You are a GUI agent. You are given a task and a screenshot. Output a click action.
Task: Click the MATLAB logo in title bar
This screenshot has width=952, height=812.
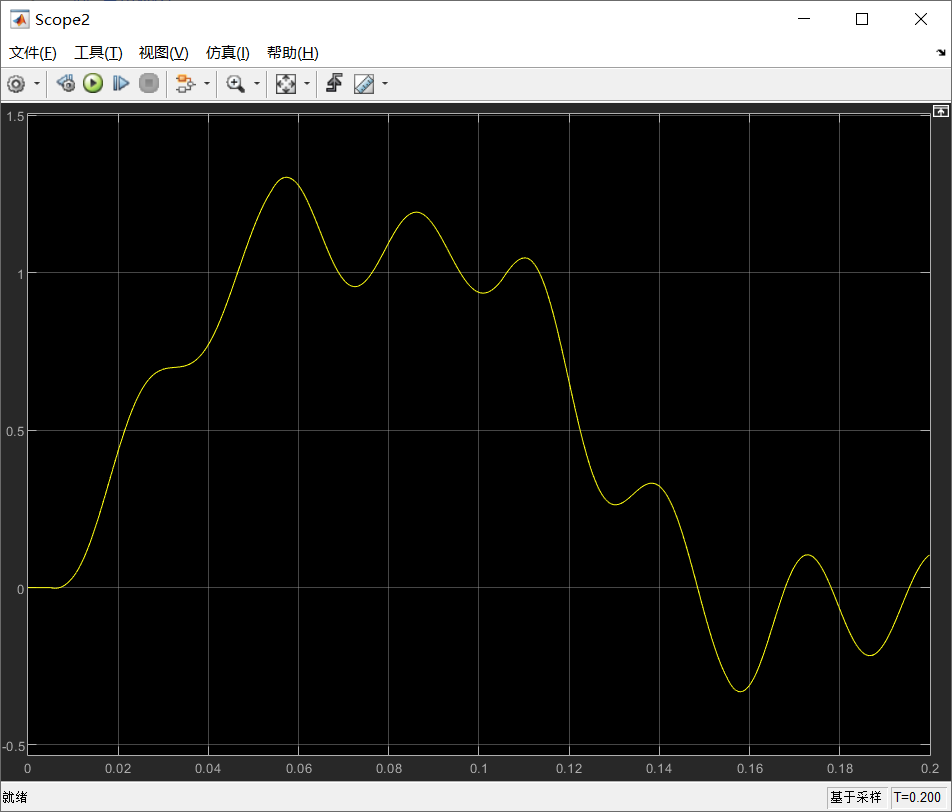click(x=19, y=19)
